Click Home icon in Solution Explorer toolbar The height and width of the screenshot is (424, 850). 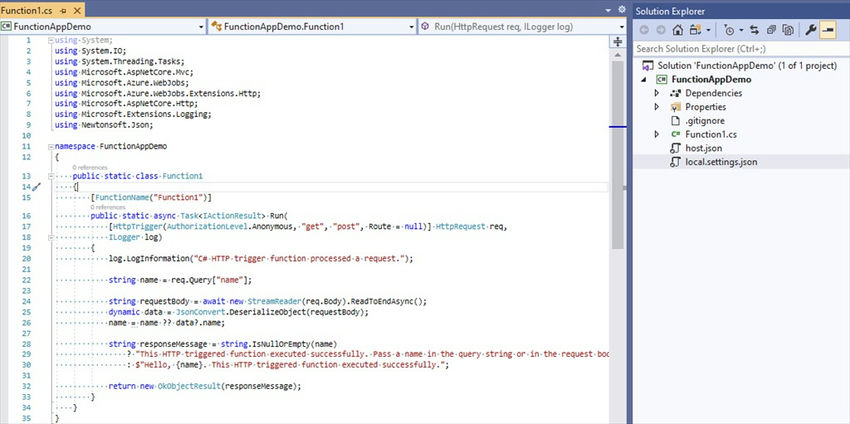coord(678,30)
